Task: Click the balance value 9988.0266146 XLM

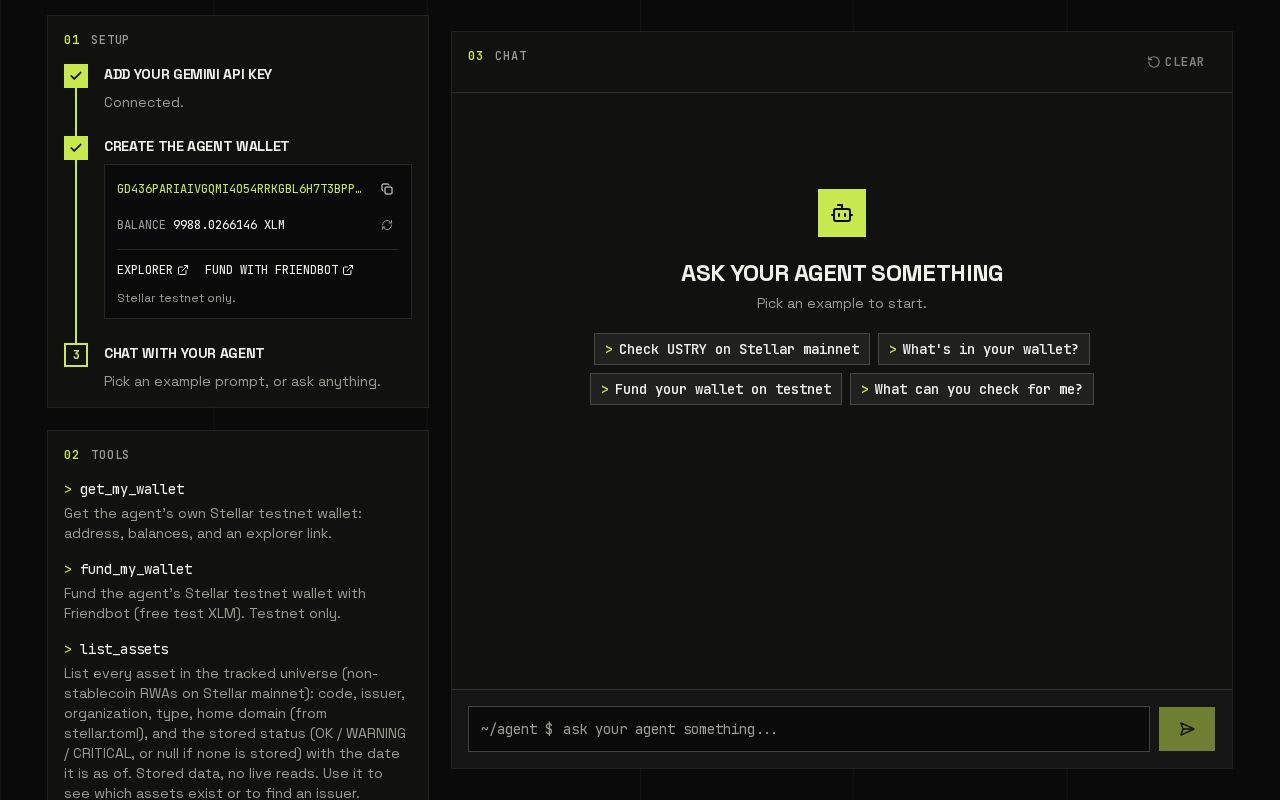Action: pyautogui.click(x=229, y=225)
